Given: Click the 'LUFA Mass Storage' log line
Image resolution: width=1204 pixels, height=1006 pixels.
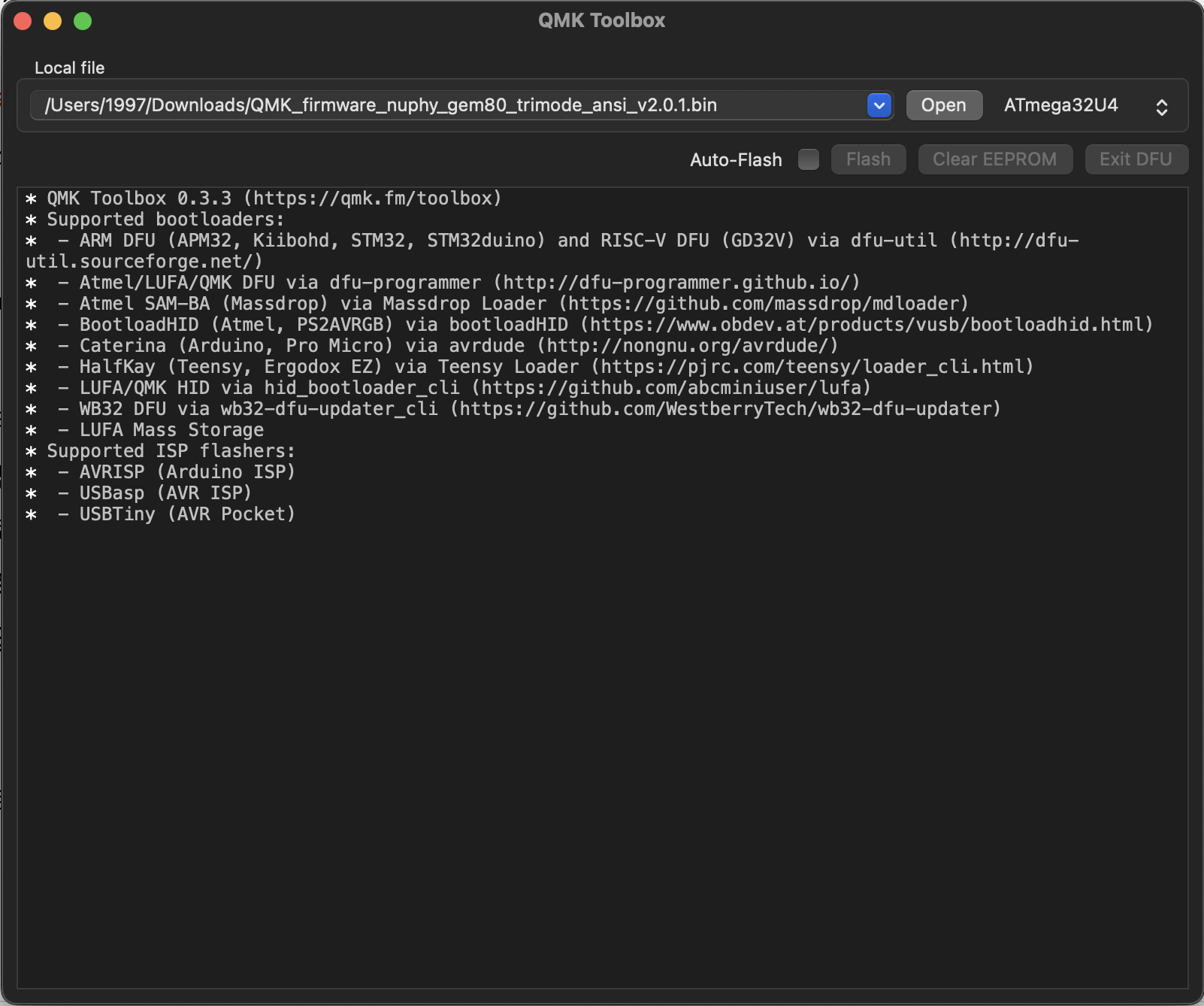Looking at the screenshot, I should (145, 430).
